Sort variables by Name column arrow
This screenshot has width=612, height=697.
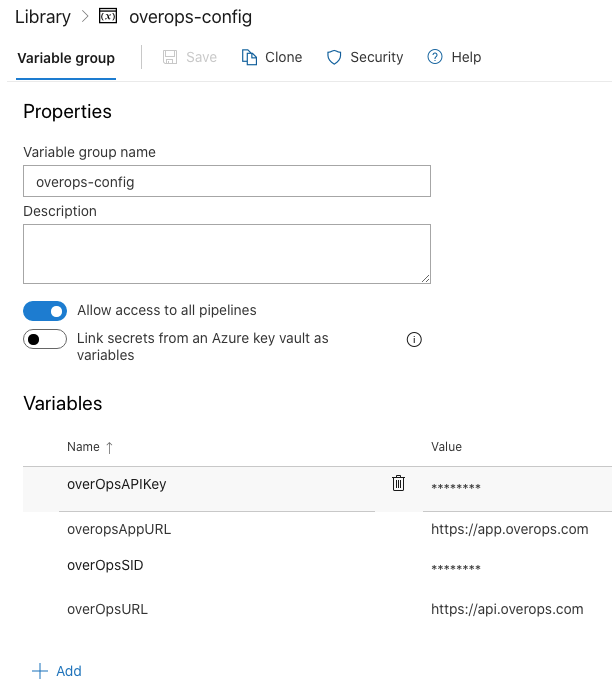(x=109, y=447)
